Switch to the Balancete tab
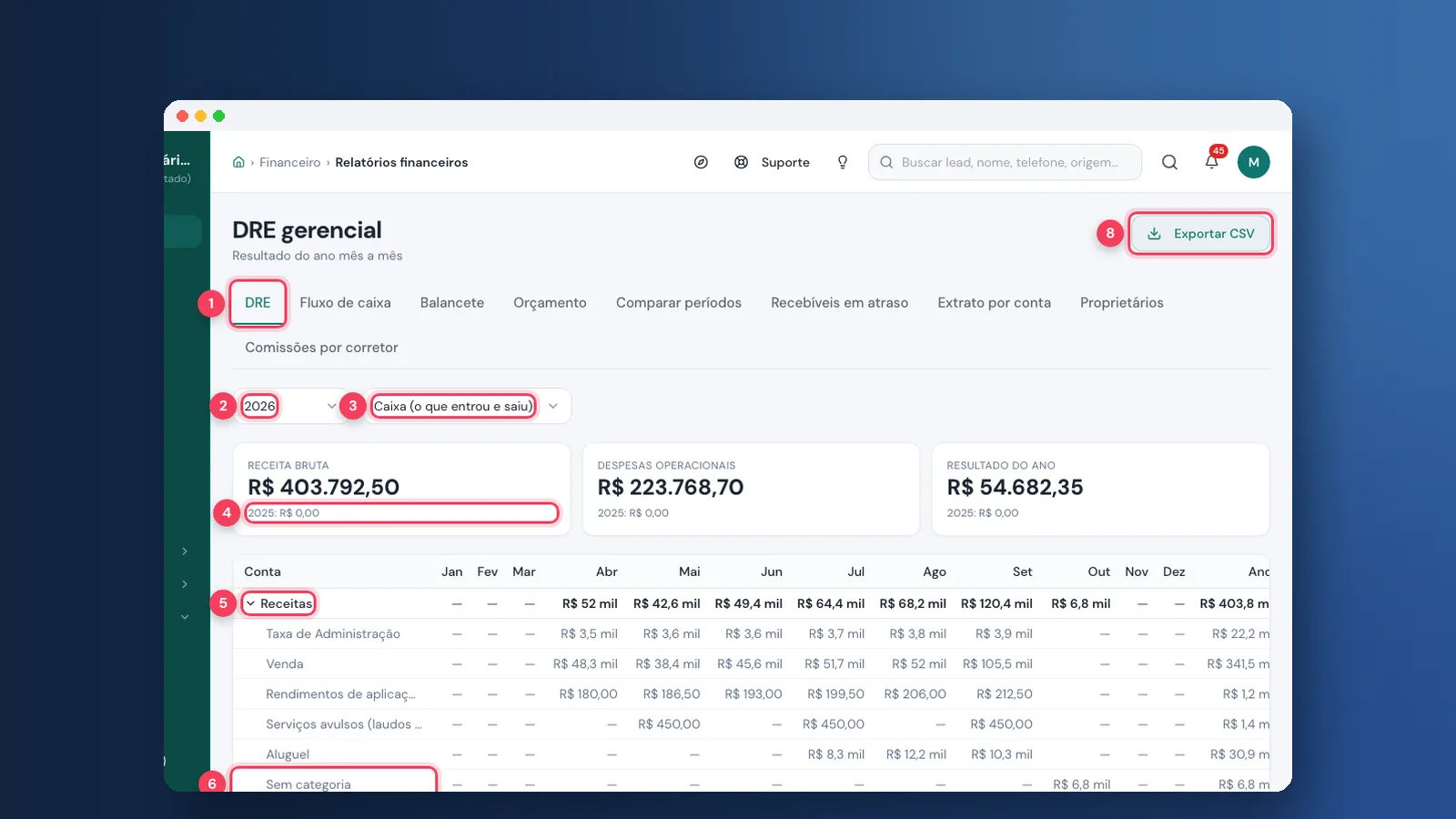The width and height of the screenshot is (1456, 819). (452, 303)
